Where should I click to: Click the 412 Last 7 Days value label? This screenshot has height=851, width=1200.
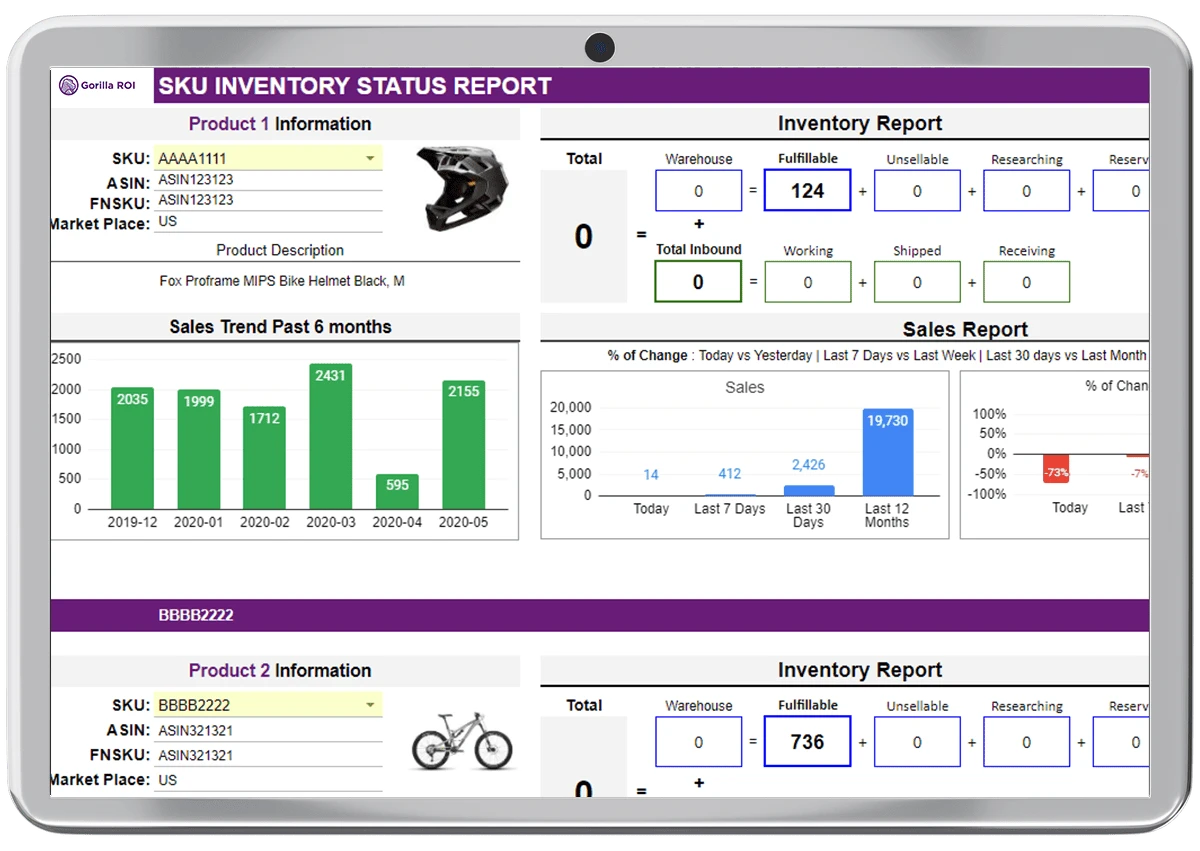point(729,474)
